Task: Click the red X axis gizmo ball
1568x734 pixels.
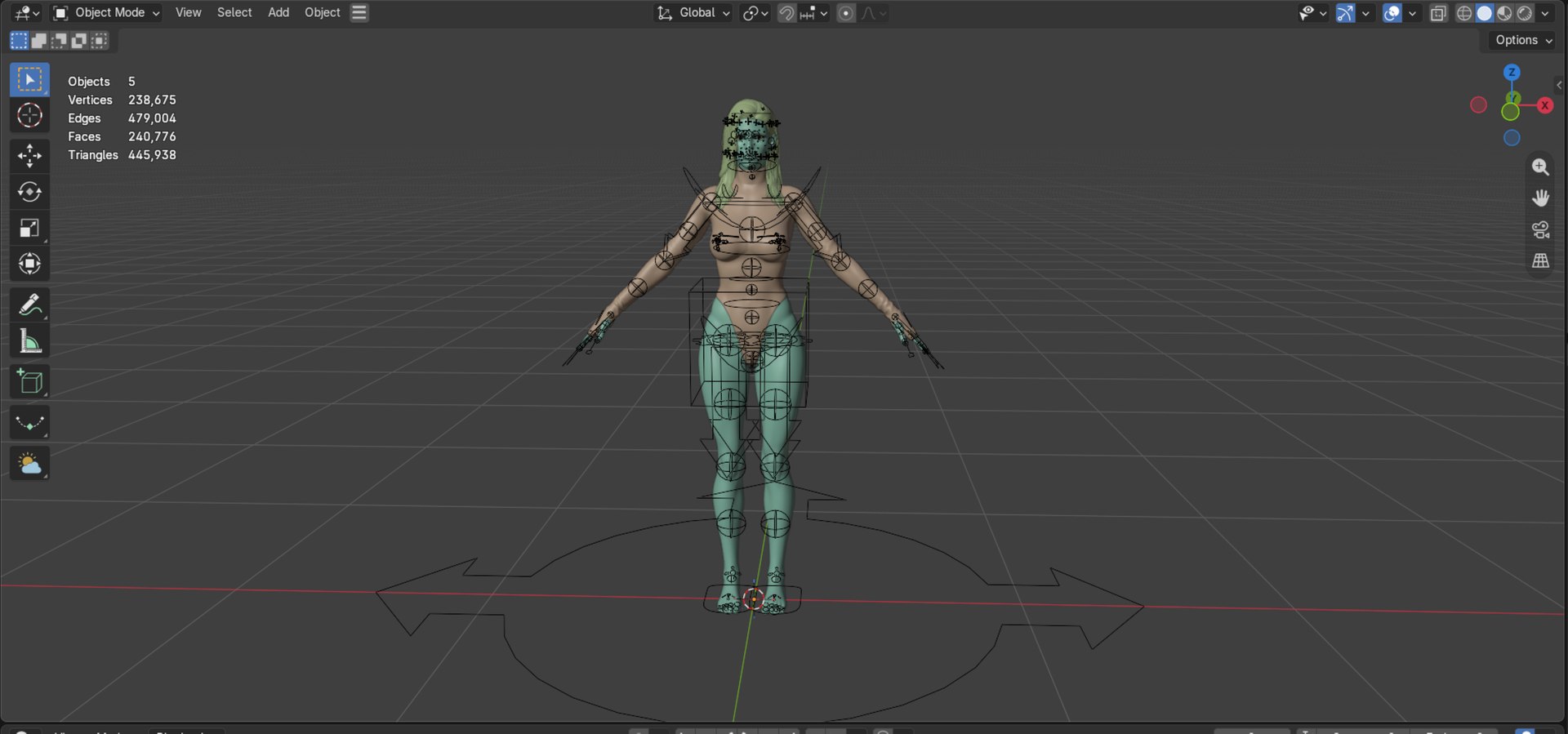Action: click(1544, 105)
